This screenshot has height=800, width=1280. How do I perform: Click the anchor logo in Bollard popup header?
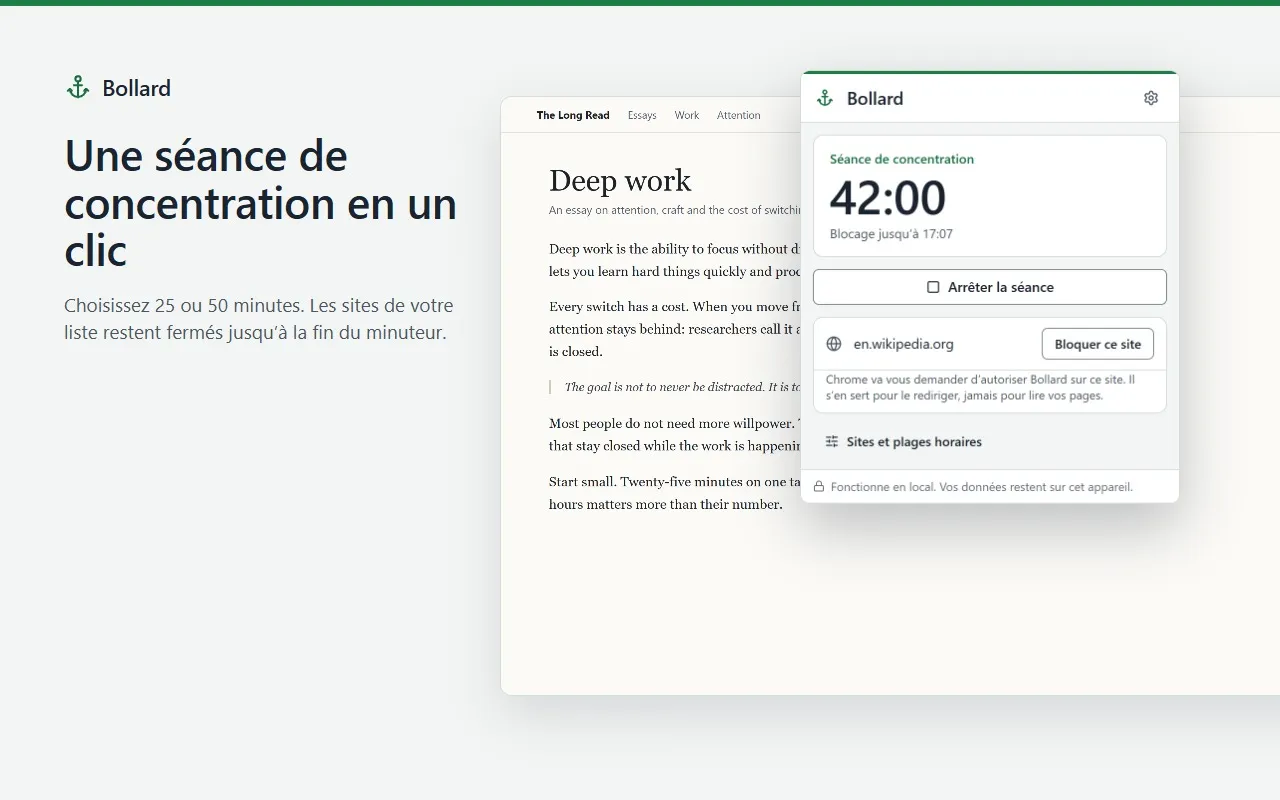coord(825,98)
